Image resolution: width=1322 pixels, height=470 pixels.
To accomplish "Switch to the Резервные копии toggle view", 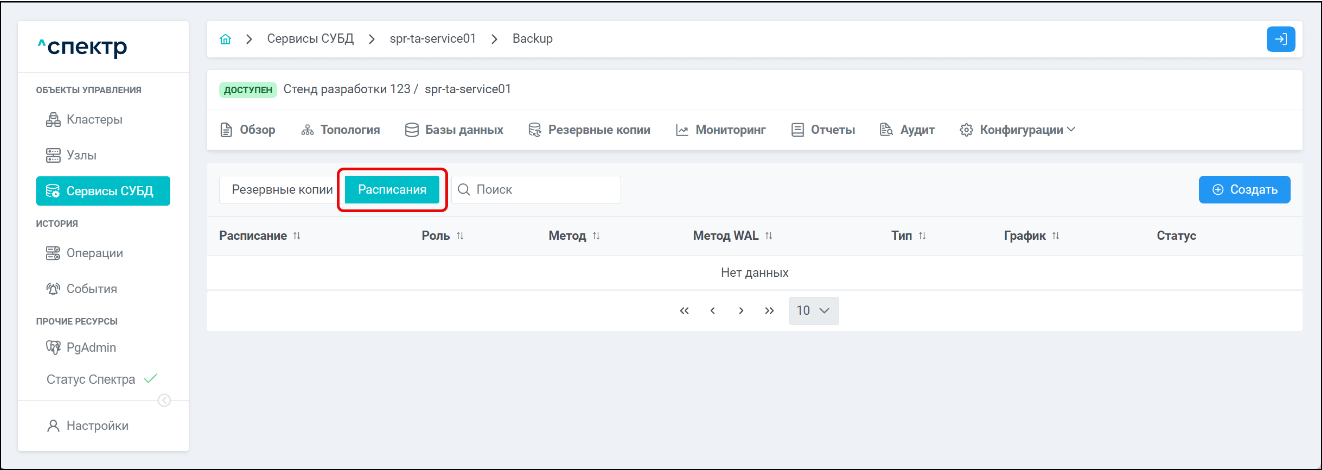I will [x=282, y=189].
